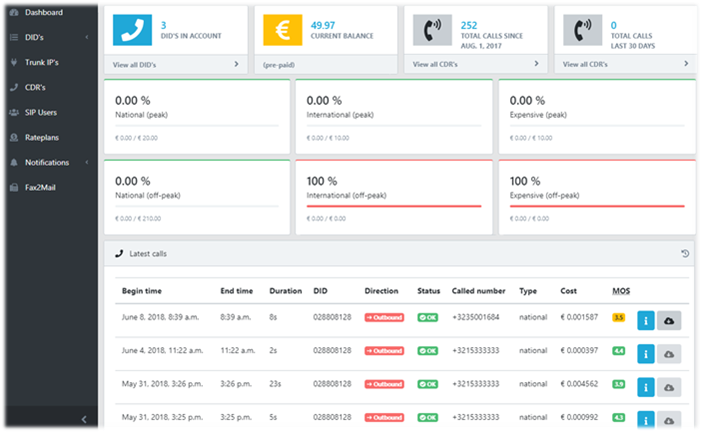Open info for the June 8 call

(x=645, y=319)
